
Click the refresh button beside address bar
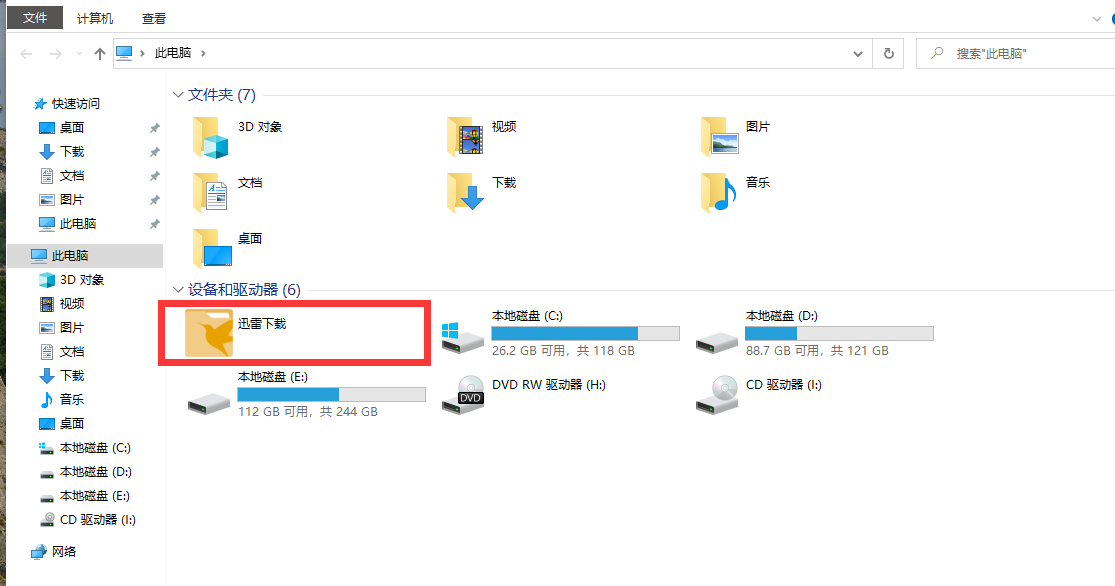pos(888,53)
